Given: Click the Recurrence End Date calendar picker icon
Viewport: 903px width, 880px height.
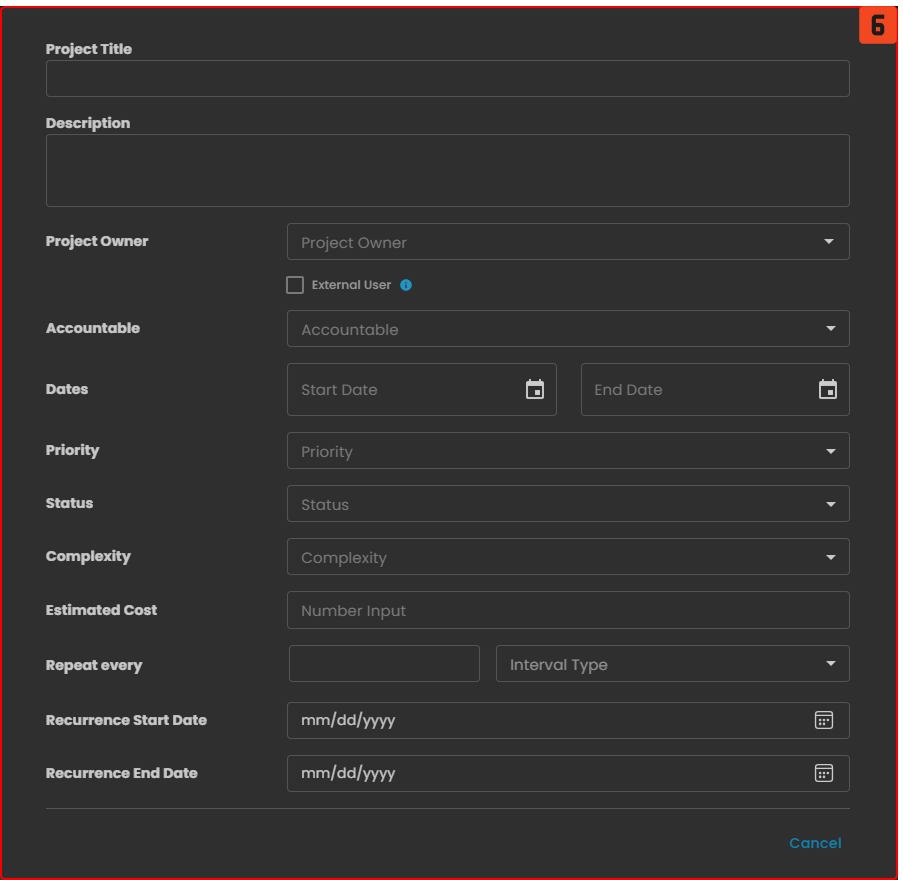Looking at the screenshot, I should click(823, 773).
